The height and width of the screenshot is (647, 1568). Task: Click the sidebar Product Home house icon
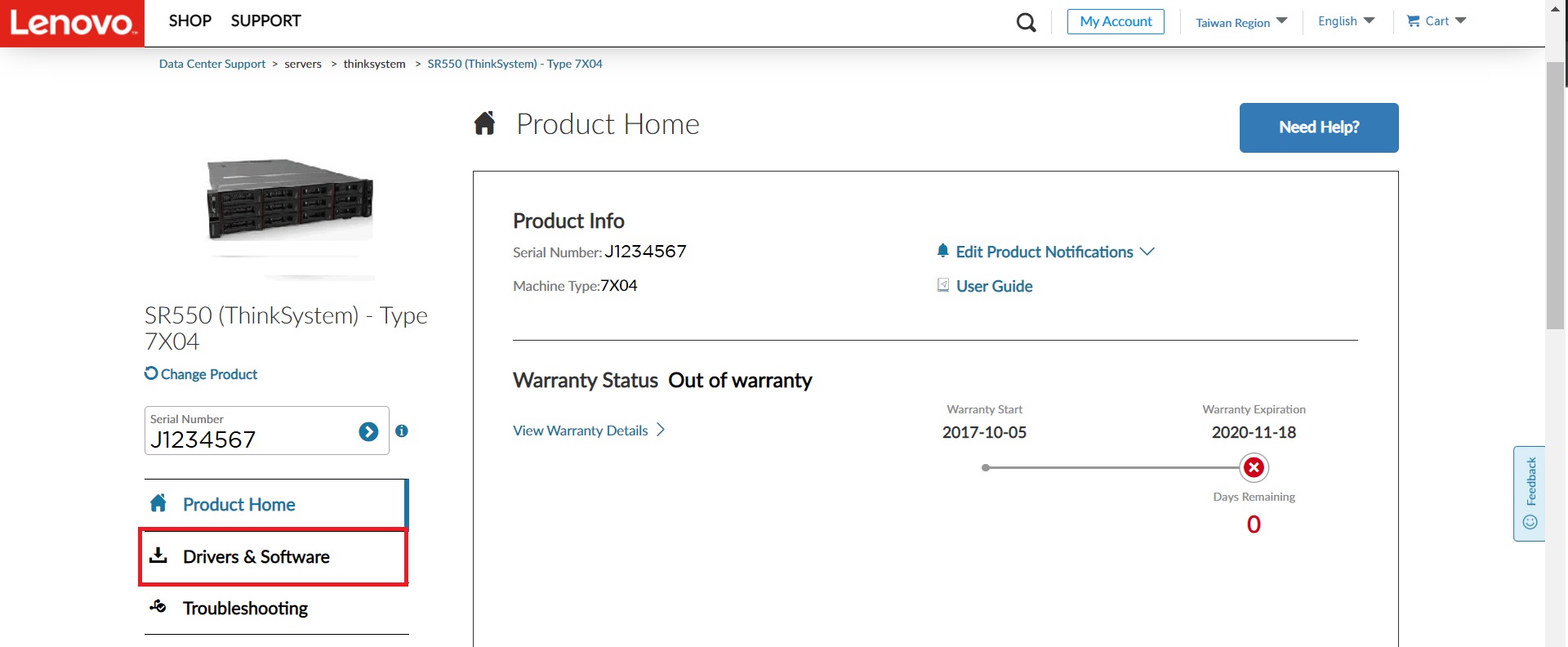tap(158, 503)
